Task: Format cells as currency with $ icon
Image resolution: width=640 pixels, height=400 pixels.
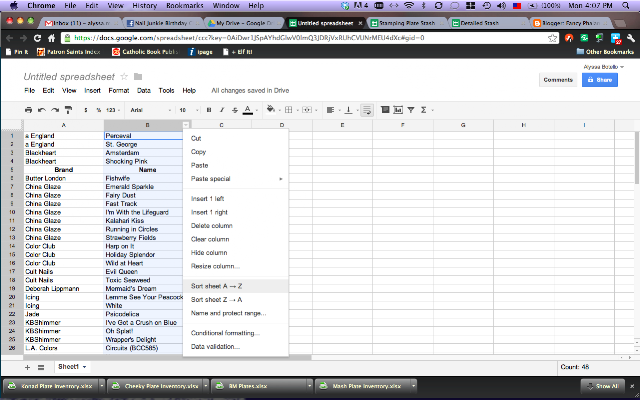Action: coord(86,110)
